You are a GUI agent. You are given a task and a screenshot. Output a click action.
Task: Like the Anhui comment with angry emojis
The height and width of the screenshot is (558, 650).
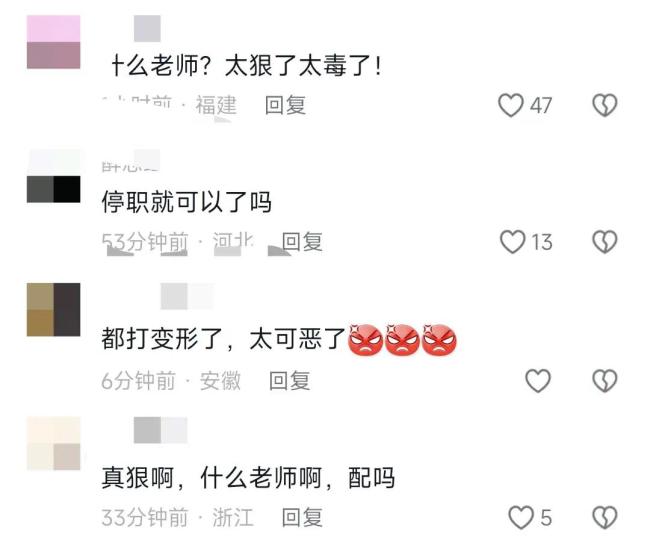coord(538,380)
